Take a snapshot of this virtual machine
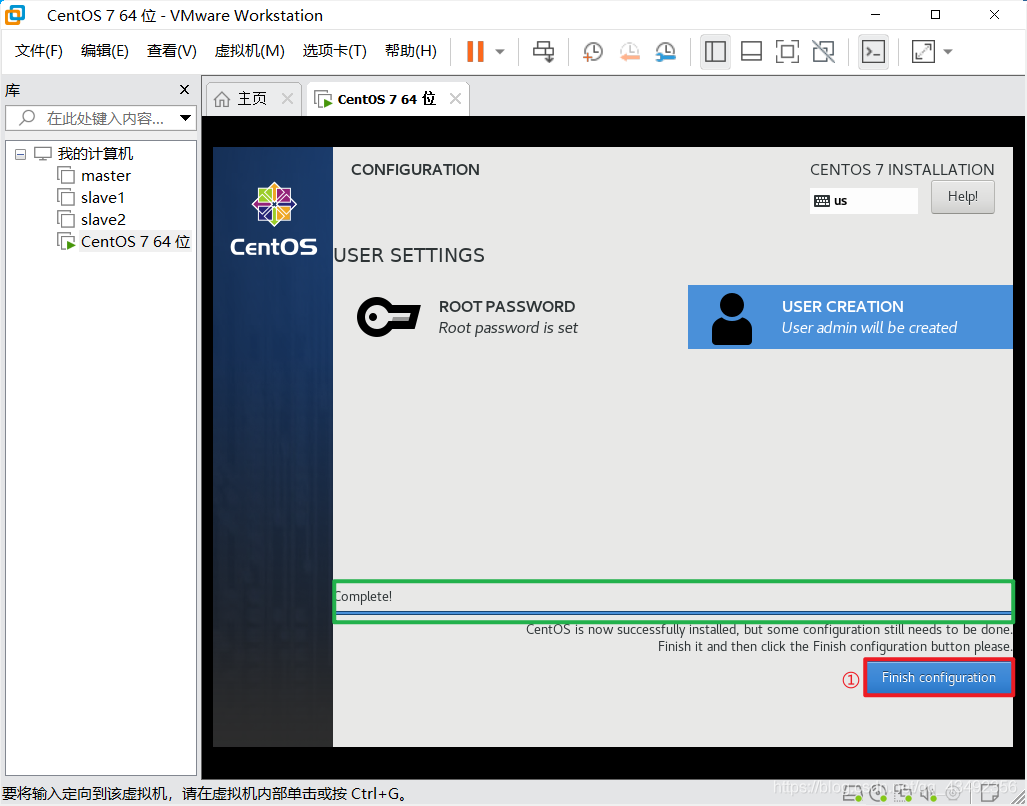The image size is (1027, 806). pos(592,52)
